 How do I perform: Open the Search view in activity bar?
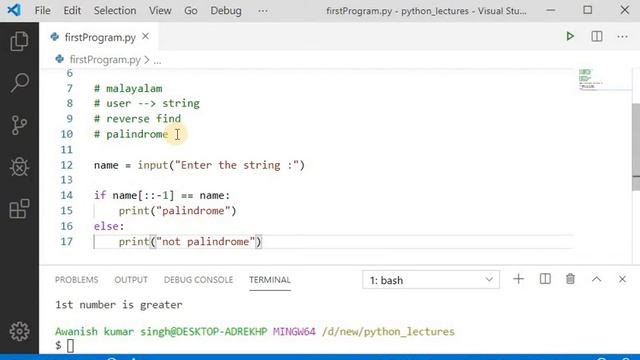pos(19,83)
